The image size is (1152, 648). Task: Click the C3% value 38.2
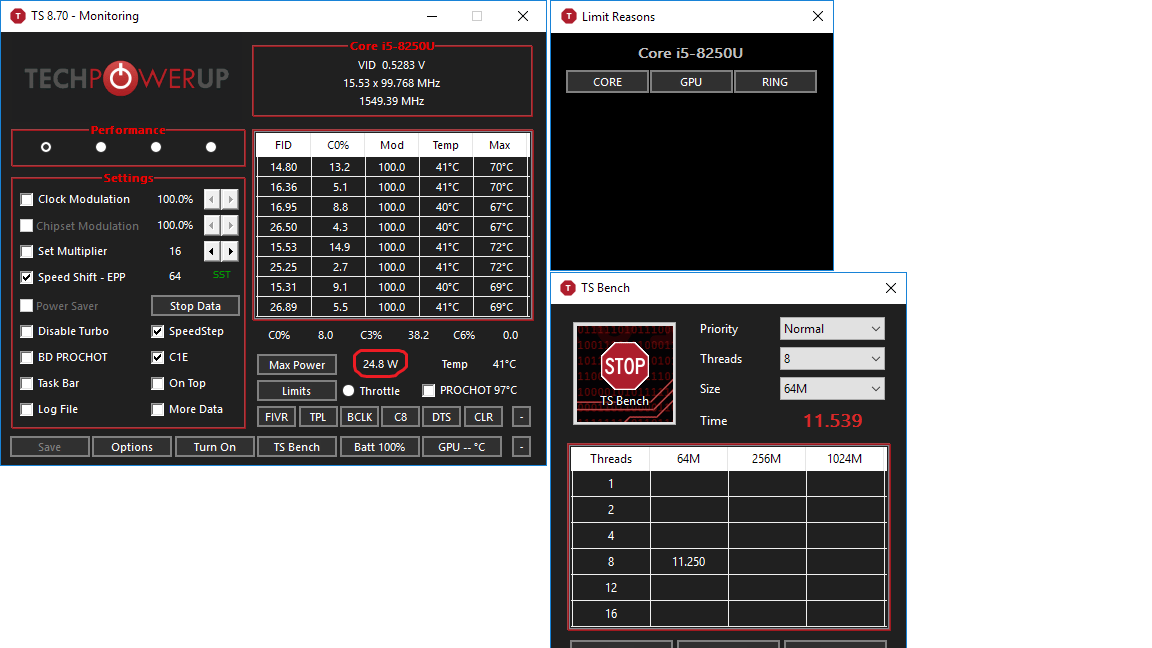tap(418, 335)
